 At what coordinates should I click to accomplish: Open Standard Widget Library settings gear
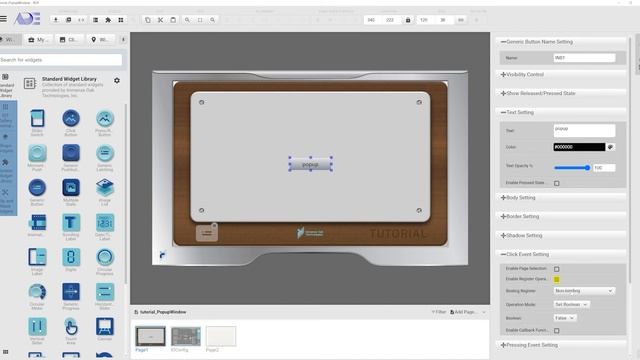click(x=117, y=80)
